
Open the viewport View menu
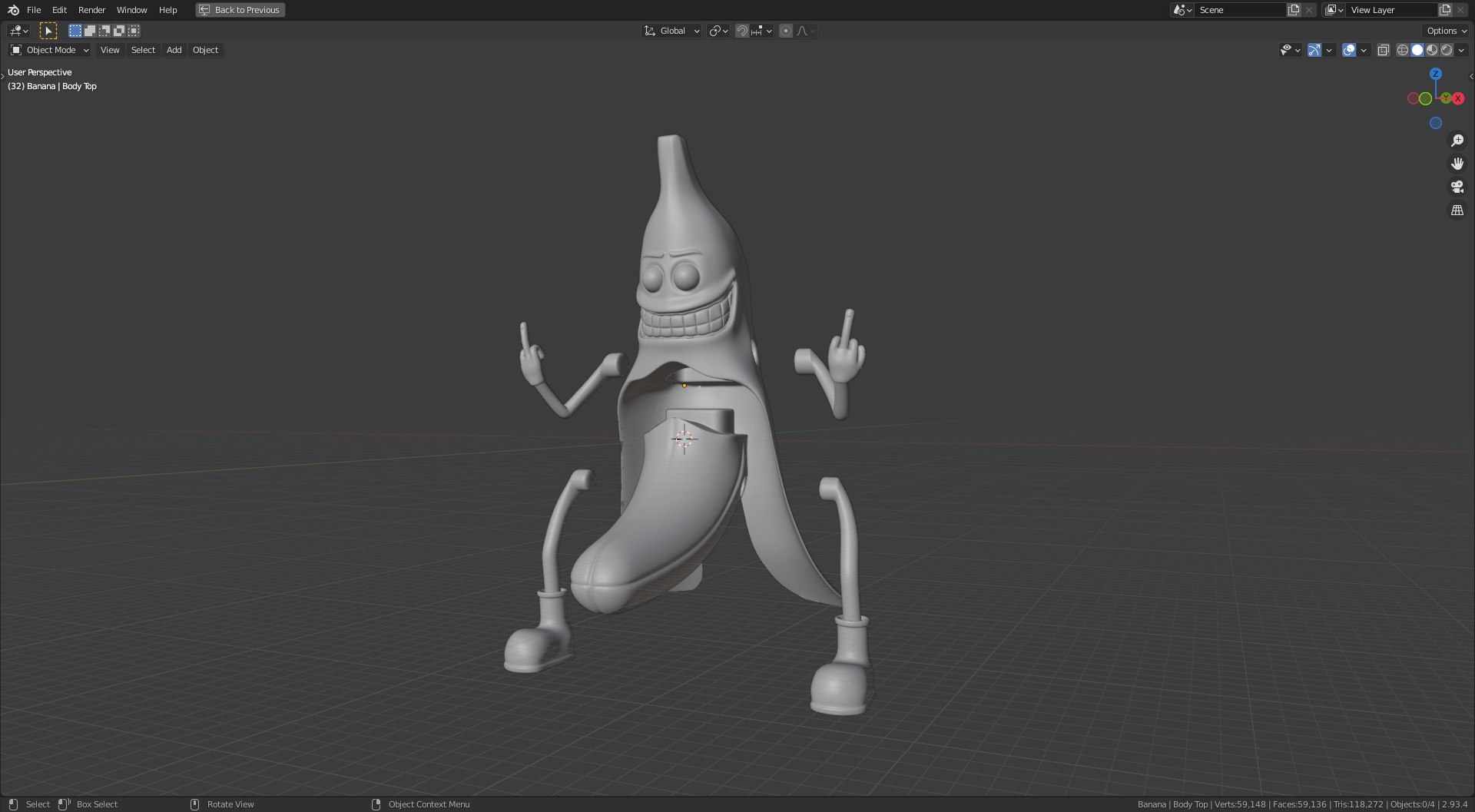[110, 50]
